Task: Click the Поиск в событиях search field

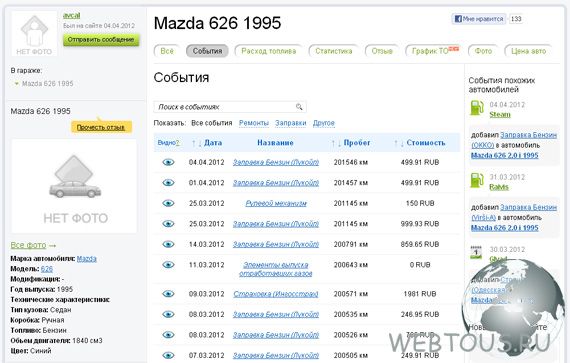Action: point(230,107)
